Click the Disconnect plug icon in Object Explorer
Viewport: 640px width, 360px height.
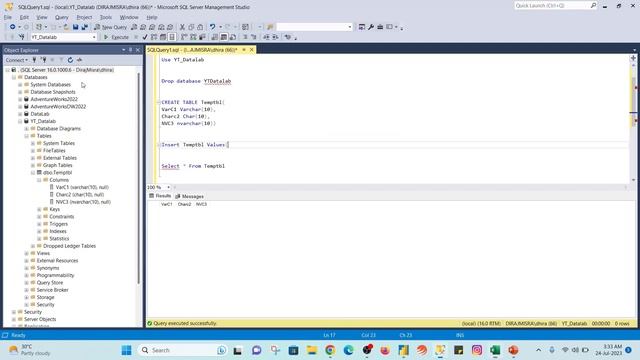(x=43, y=60)
